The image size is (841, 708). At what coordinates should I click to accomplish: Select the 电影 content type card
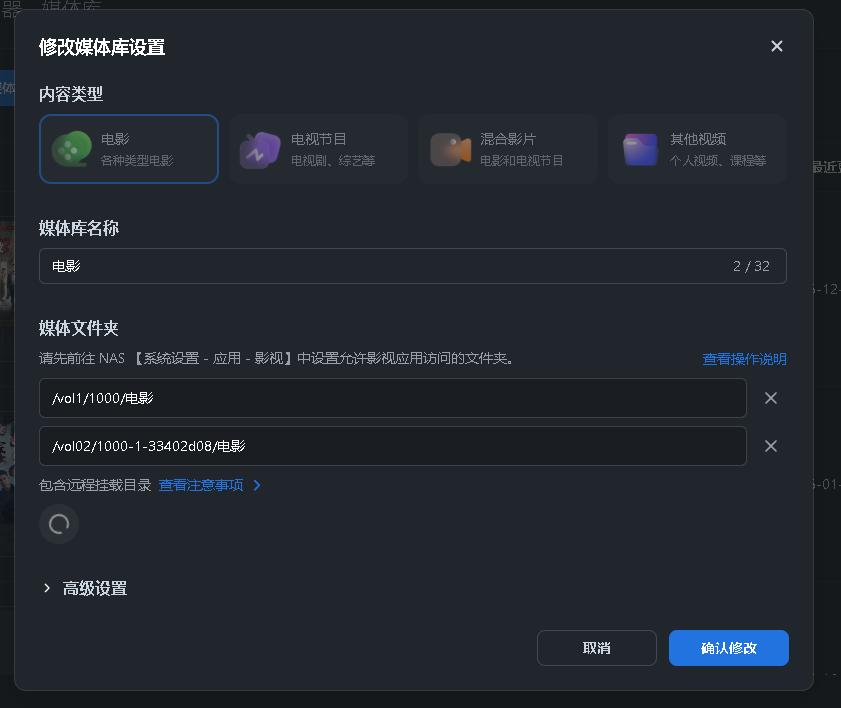coord(129,149)
